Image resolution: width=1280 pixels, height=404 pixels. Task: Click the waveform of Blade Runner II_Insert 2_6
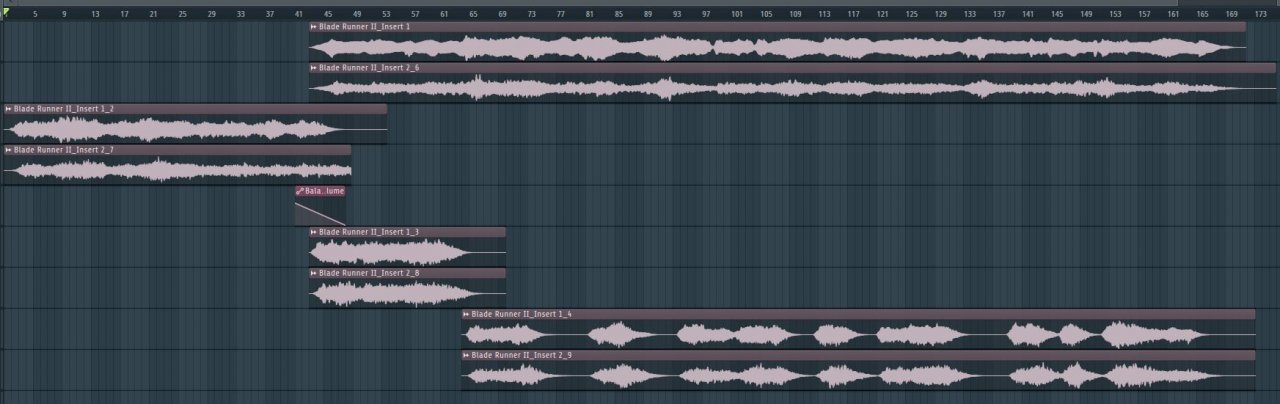[x=792, y=88]
